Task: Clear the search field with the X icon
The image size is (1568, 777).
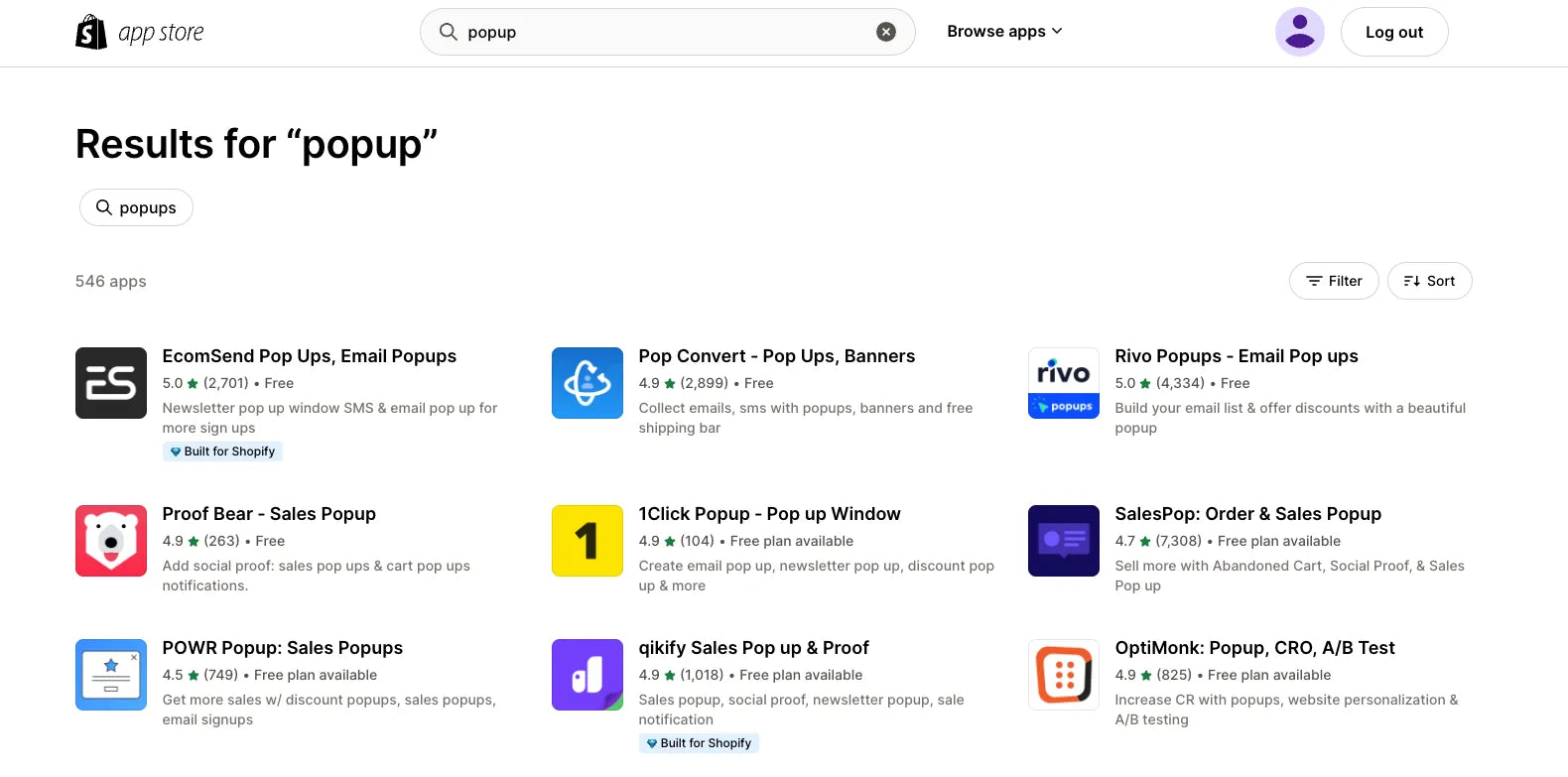Action: click(886, 32)
